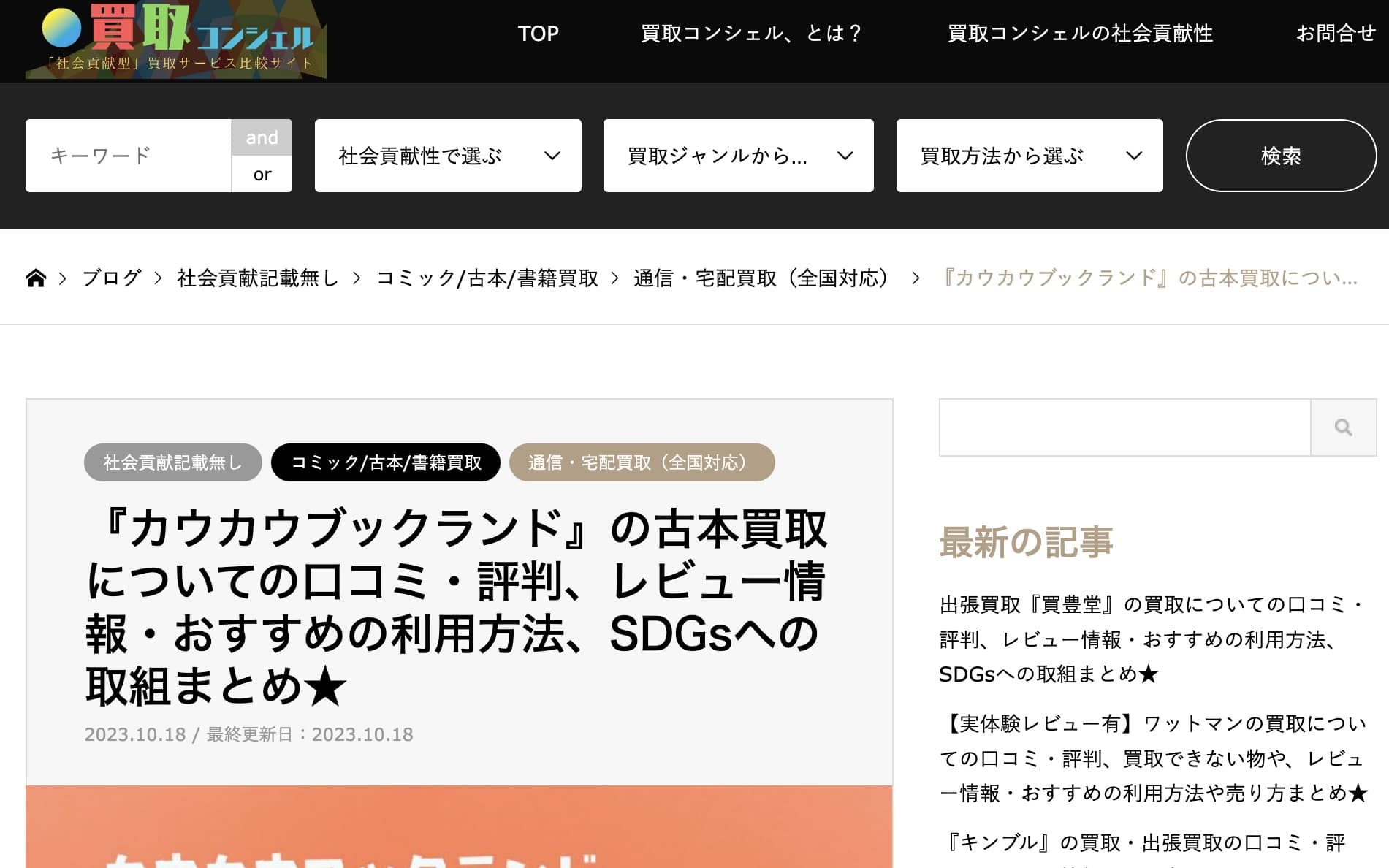Go to ブログ in breadcrumb
This screenshot has width=1389, height=868.
tap(111, 278)
